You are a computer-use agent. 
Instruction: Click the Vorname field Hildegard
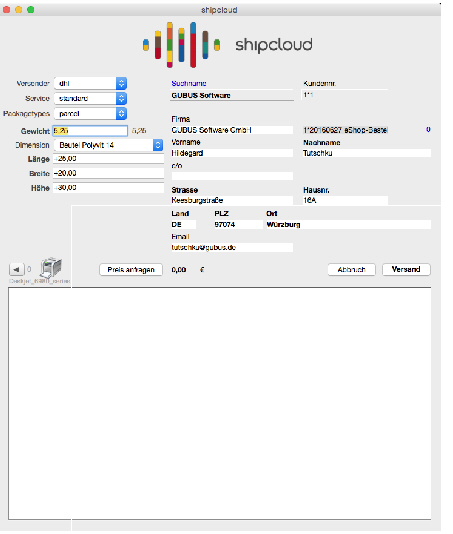point(232,153)
